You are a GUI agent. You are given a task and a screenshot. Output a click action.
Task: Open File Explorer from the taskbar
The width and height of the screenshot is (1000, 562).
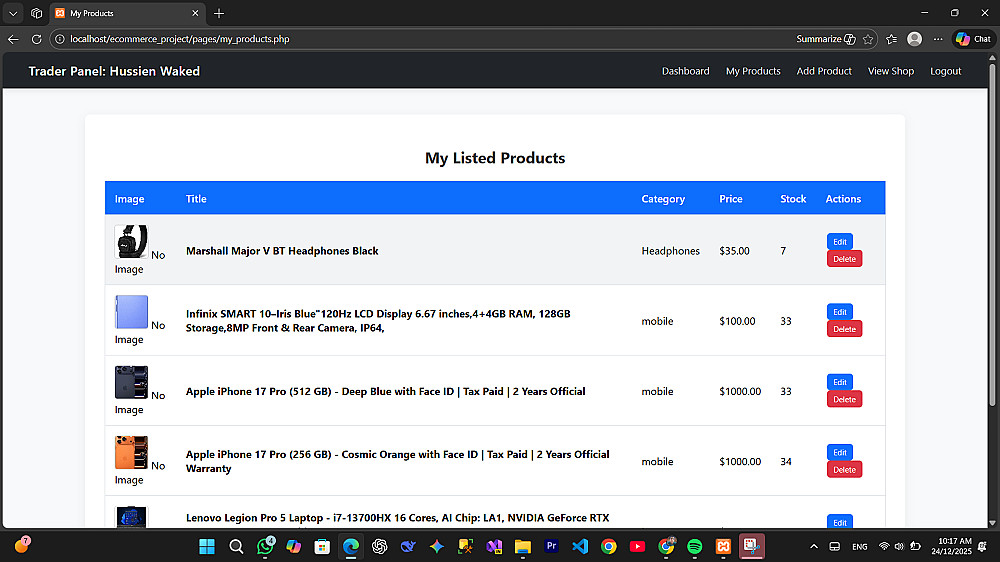click(x=523, y=546)
